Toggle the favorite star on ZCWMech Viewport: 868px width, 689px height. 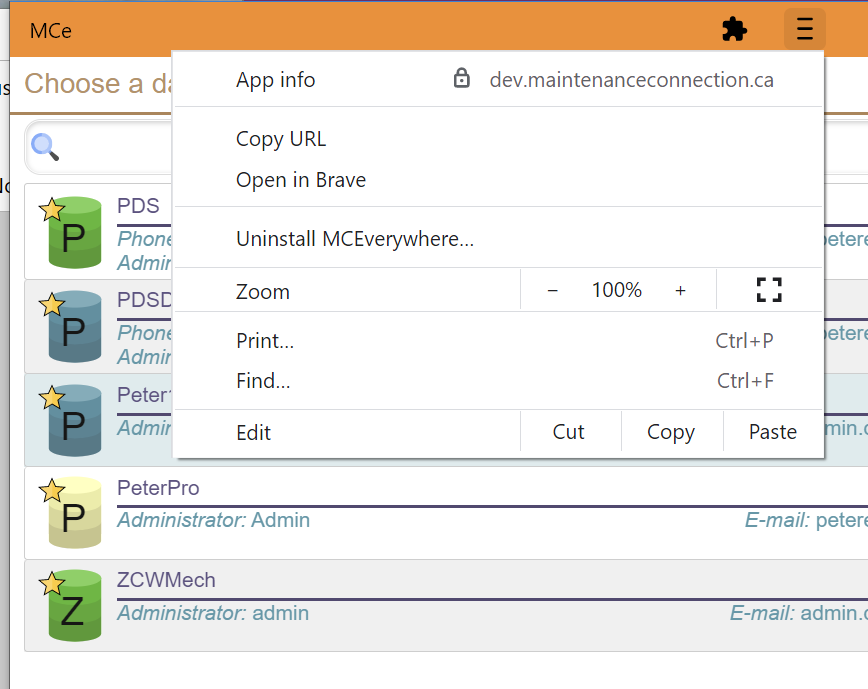[52, 583]
